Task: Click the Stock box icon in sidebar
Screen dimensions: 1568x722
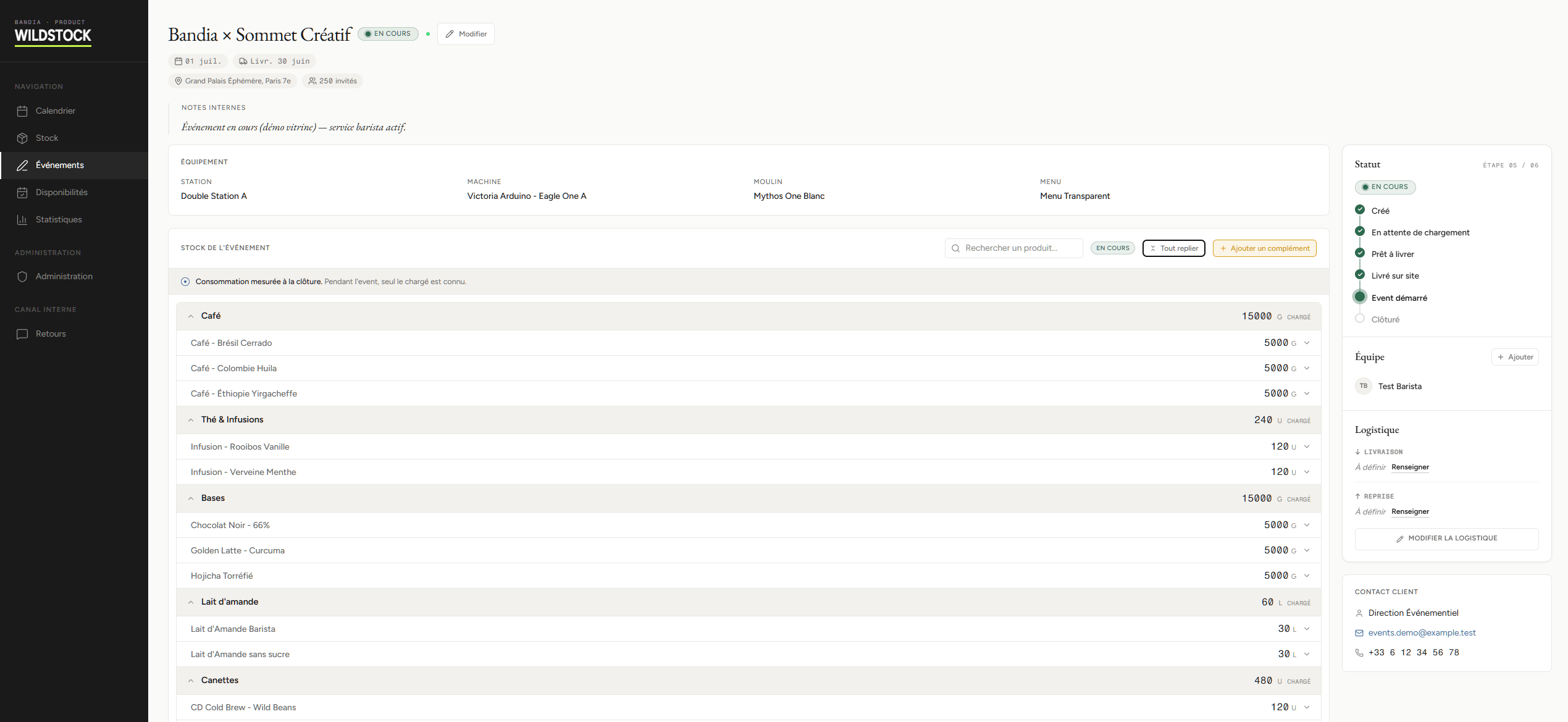Action: 22,138
